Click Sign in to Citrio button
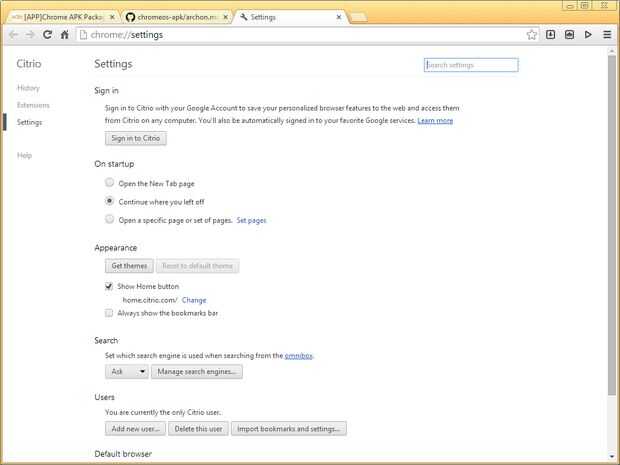This screenshot has height=465, width=620. 136,138
